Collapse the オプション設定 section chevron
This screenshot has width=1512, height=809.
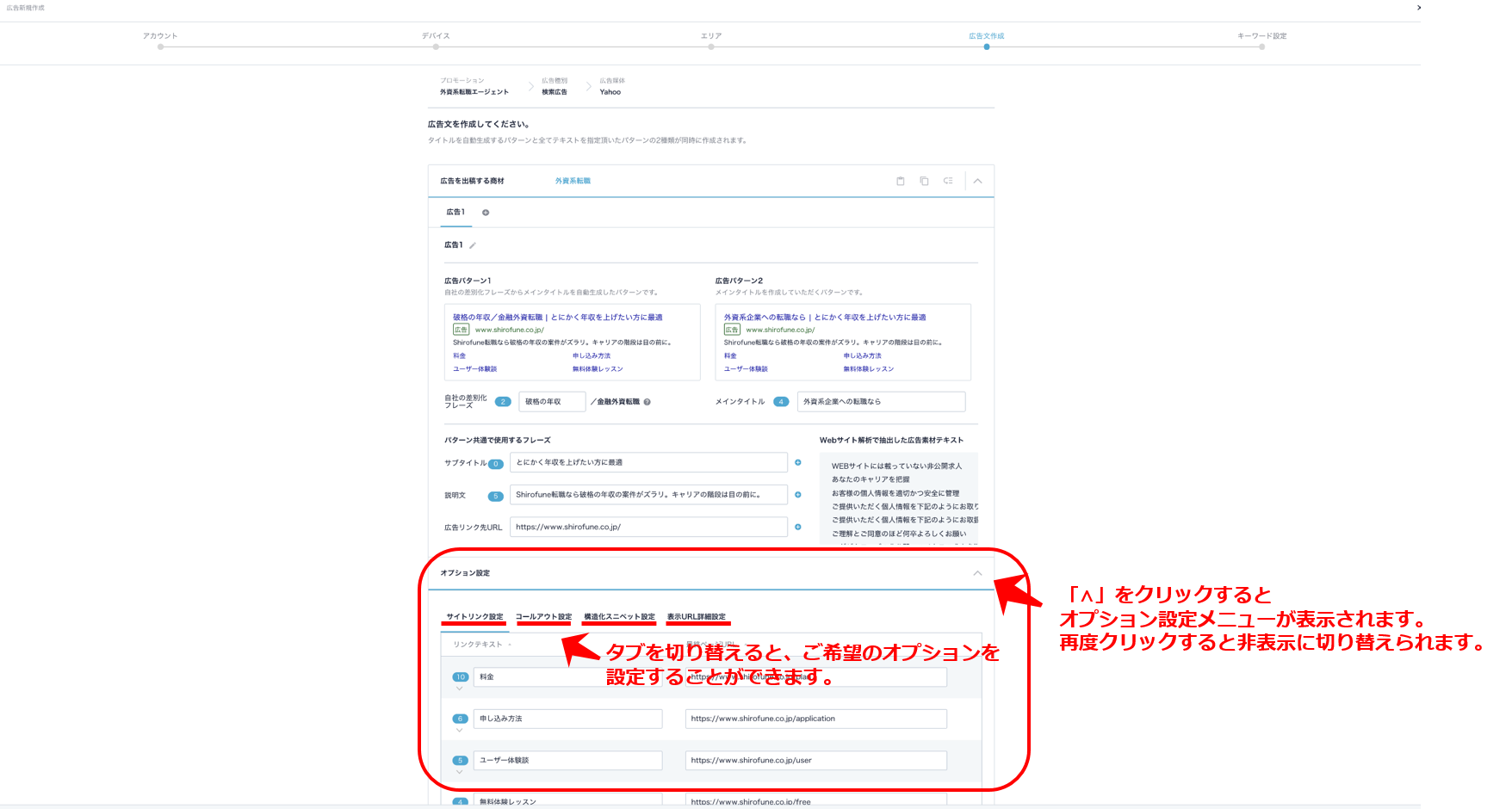(977, 573)
